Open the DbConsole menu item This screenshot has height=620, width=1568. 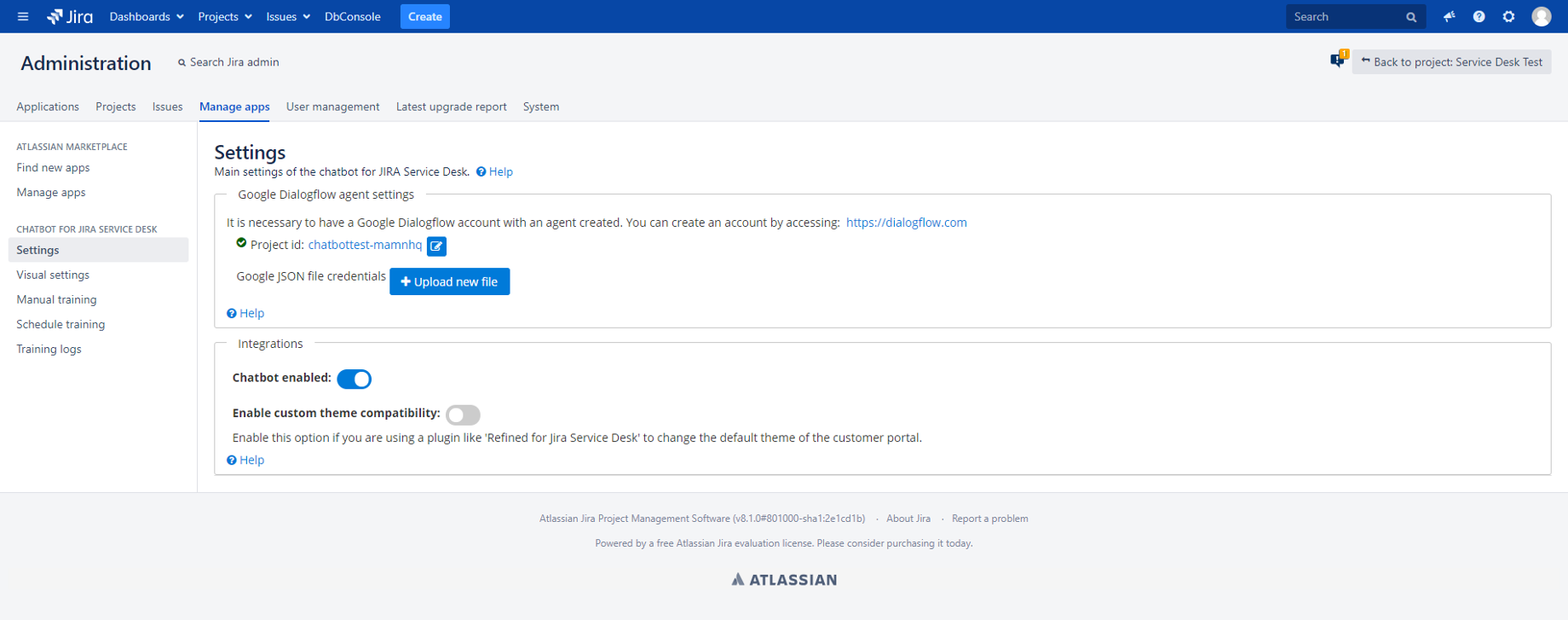(353, 16)
